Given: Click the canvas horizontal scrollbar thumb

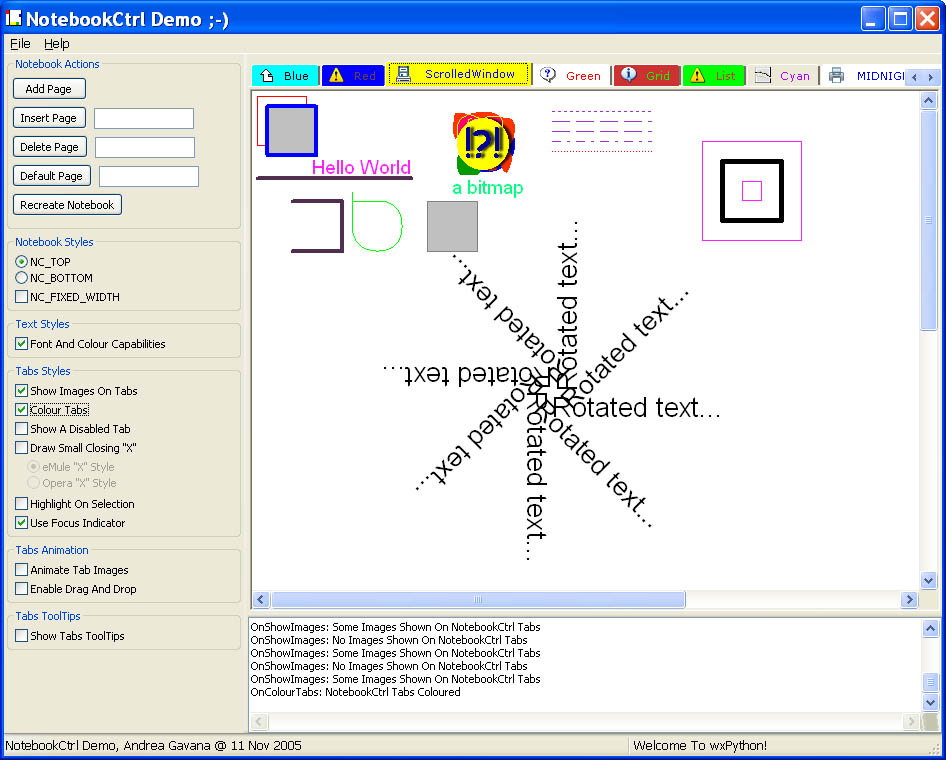Looking at the screenshot, I should pos(478,600).
